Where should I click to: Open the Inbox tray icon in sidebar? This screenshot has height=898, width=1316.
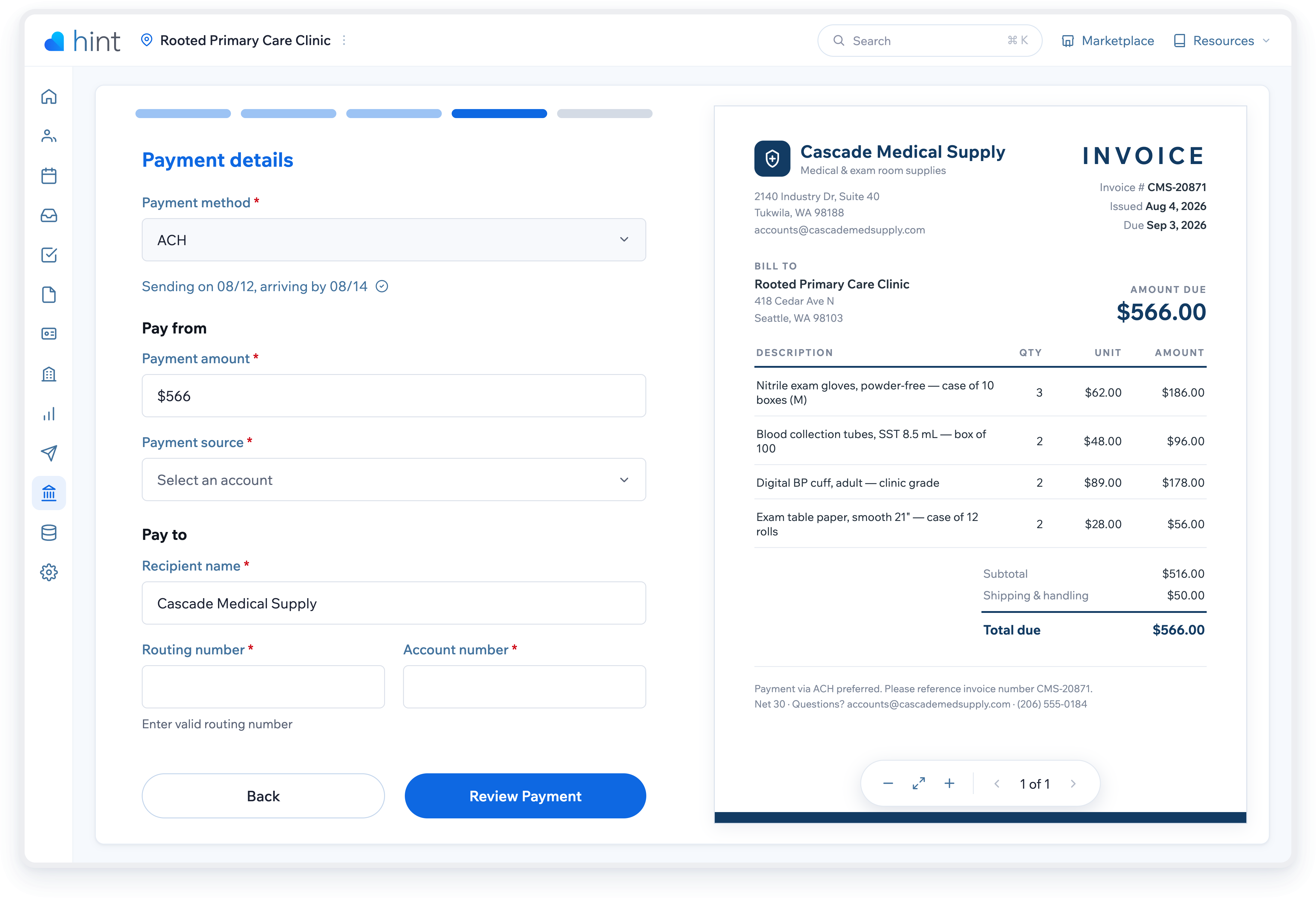pos(49,215)
